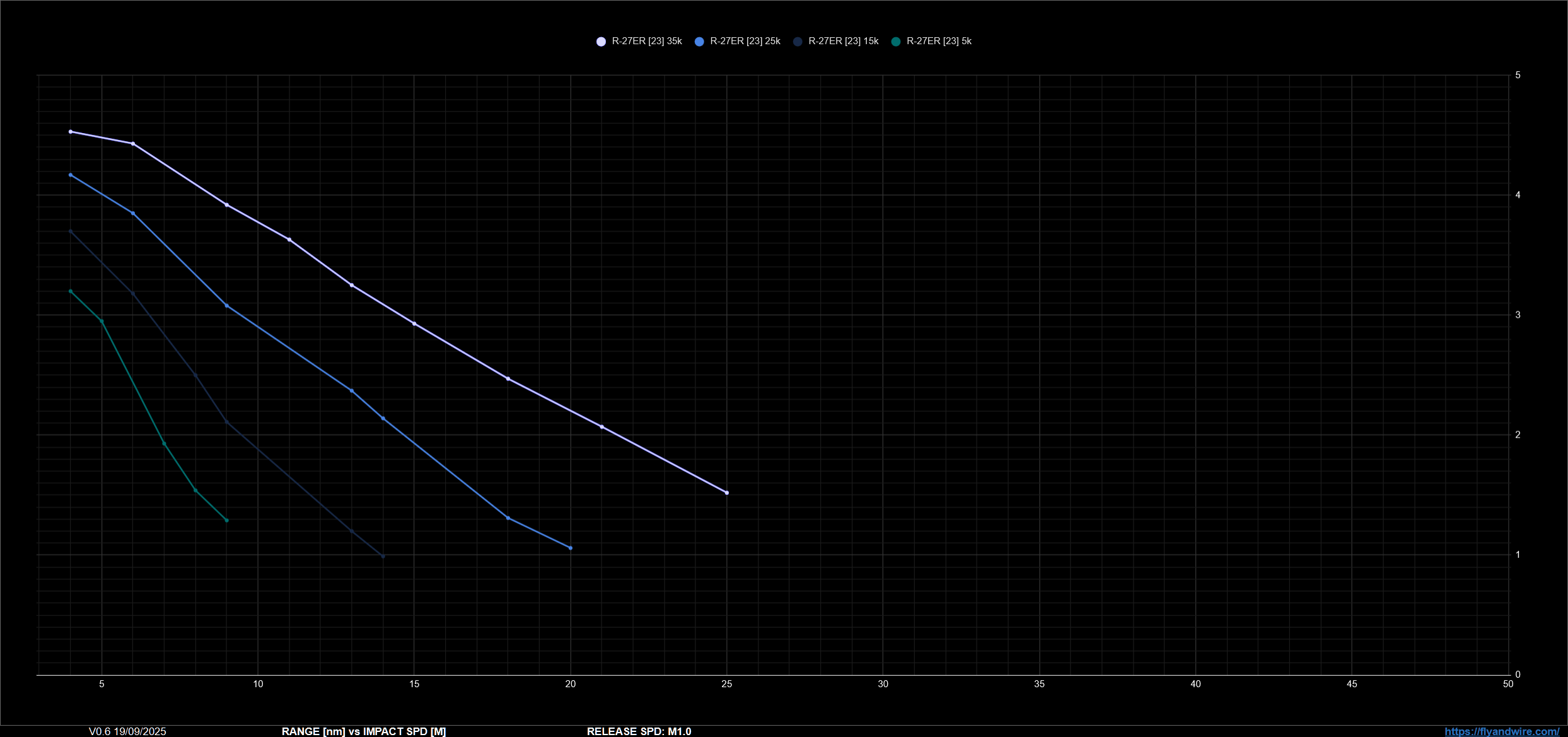Select the first 5k data point at 4 nm

(x=71, y=291)
